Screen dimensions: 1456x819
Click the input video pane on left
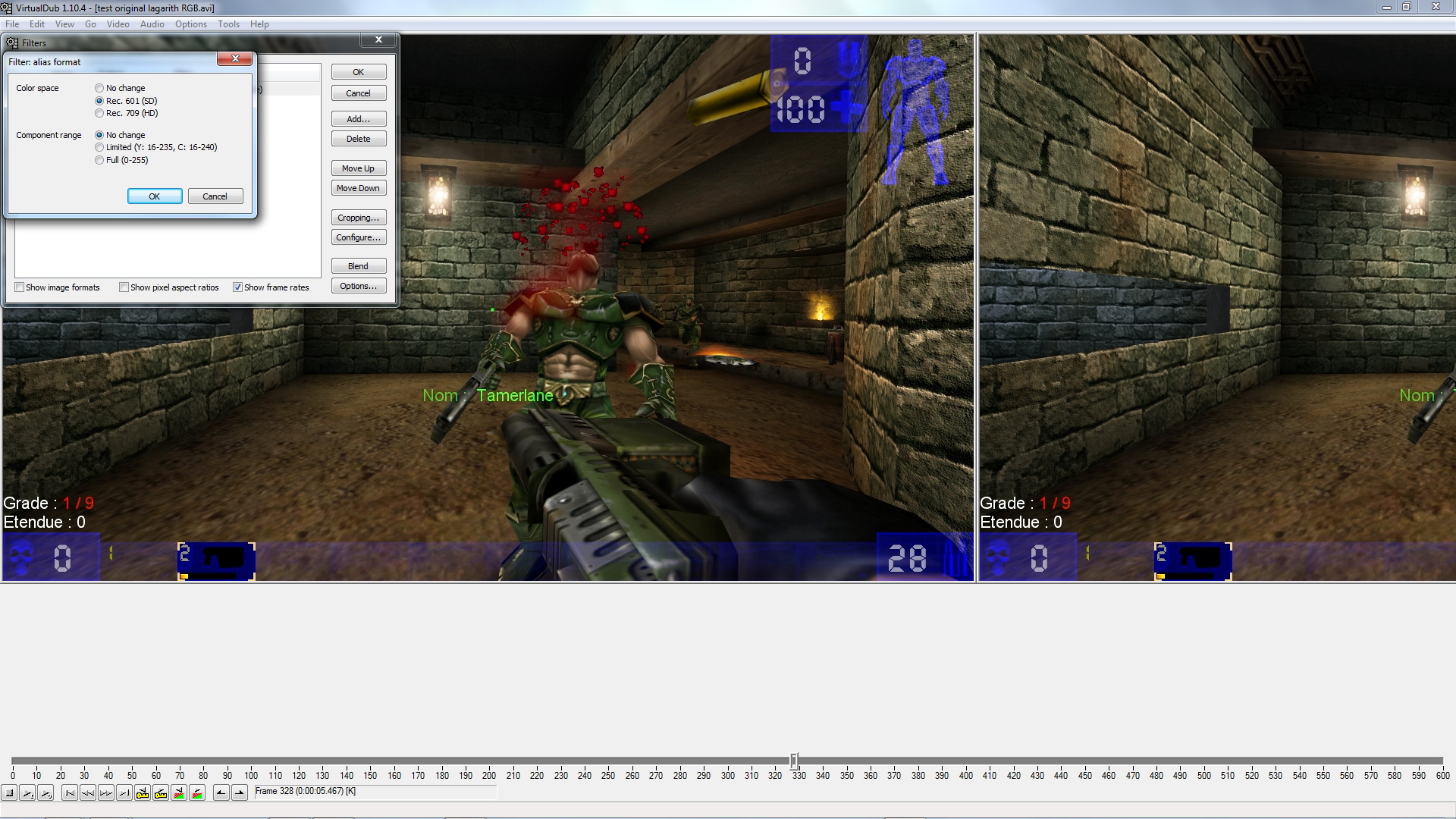[488, 308]
